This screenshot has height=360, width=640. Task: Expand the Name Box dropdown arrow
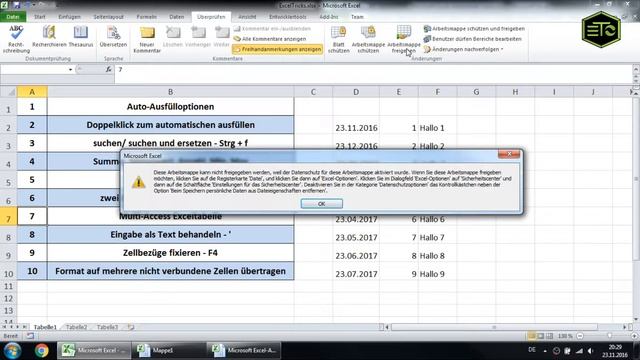70,70
